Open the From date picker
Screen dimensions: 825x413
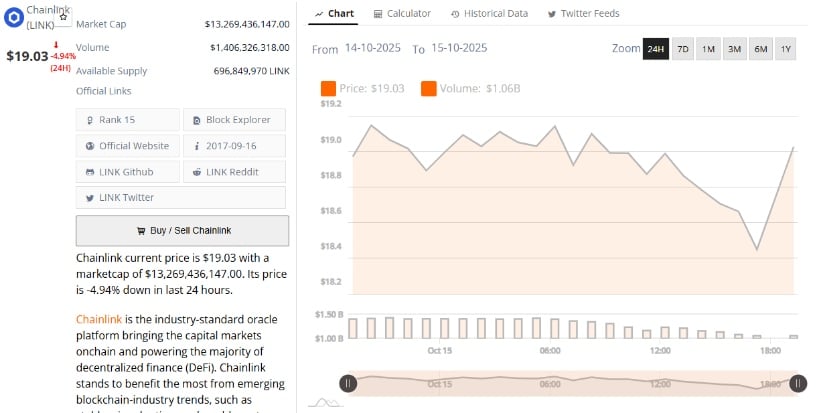(x=374, y=48)
